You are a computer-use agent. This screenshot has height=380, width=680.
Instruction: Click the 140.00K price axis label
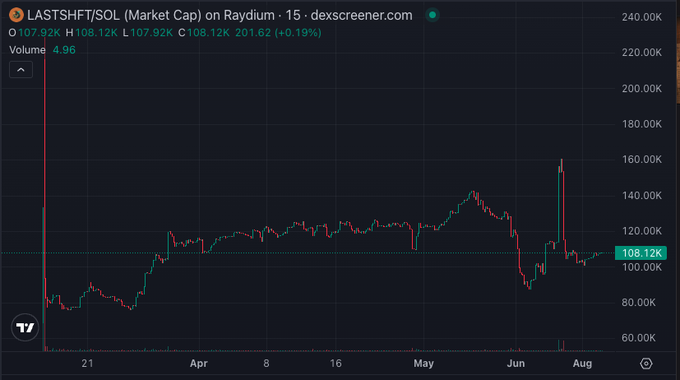click(x=641, y=196)
